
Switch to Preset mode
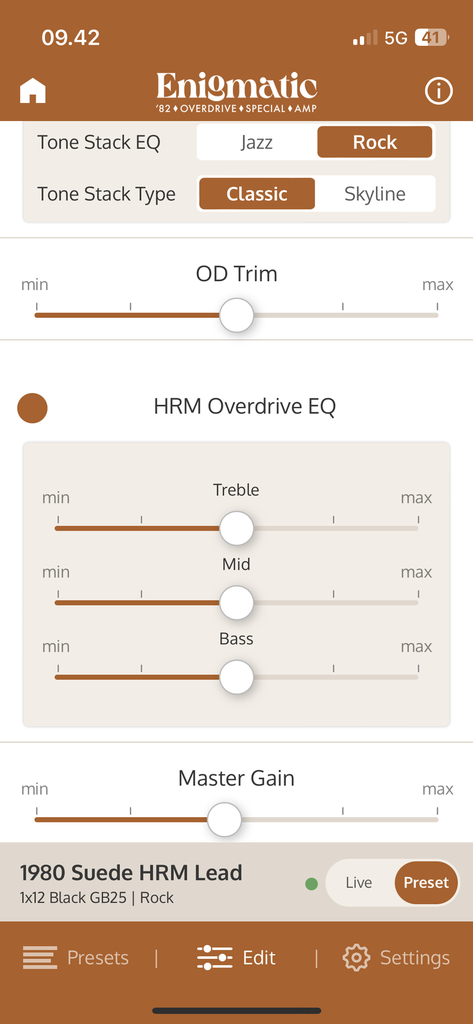426,883
